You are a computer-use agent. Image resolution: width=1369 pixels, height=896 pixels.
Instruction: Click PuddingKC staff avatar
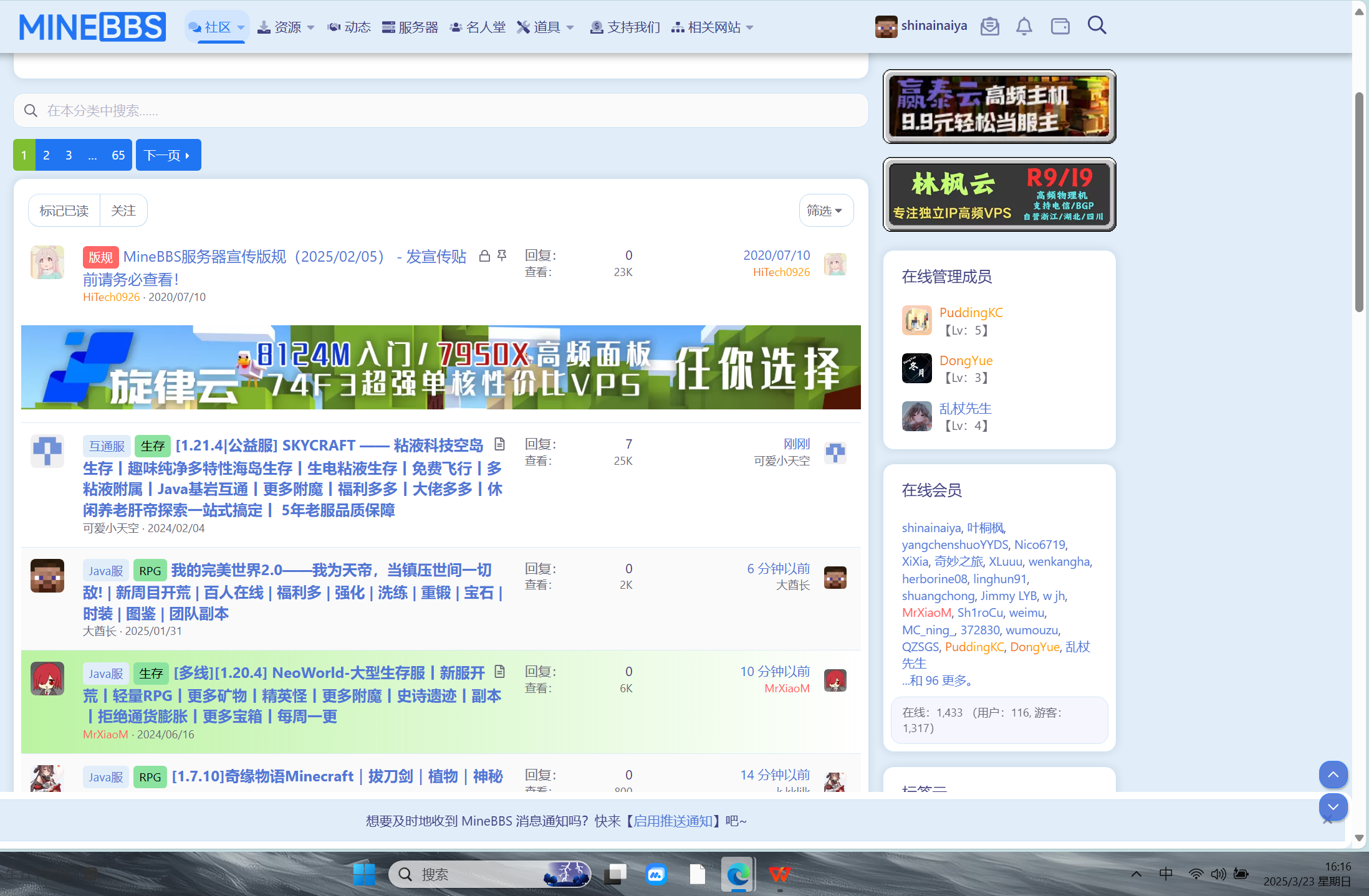click(x=917, y=320)
